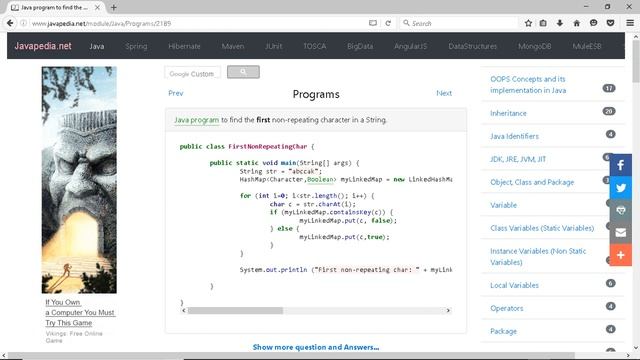The height and width of the screenshot is (360, 640).
Task: Click the site info icon in address bar
Action: [x=24, y=23]
